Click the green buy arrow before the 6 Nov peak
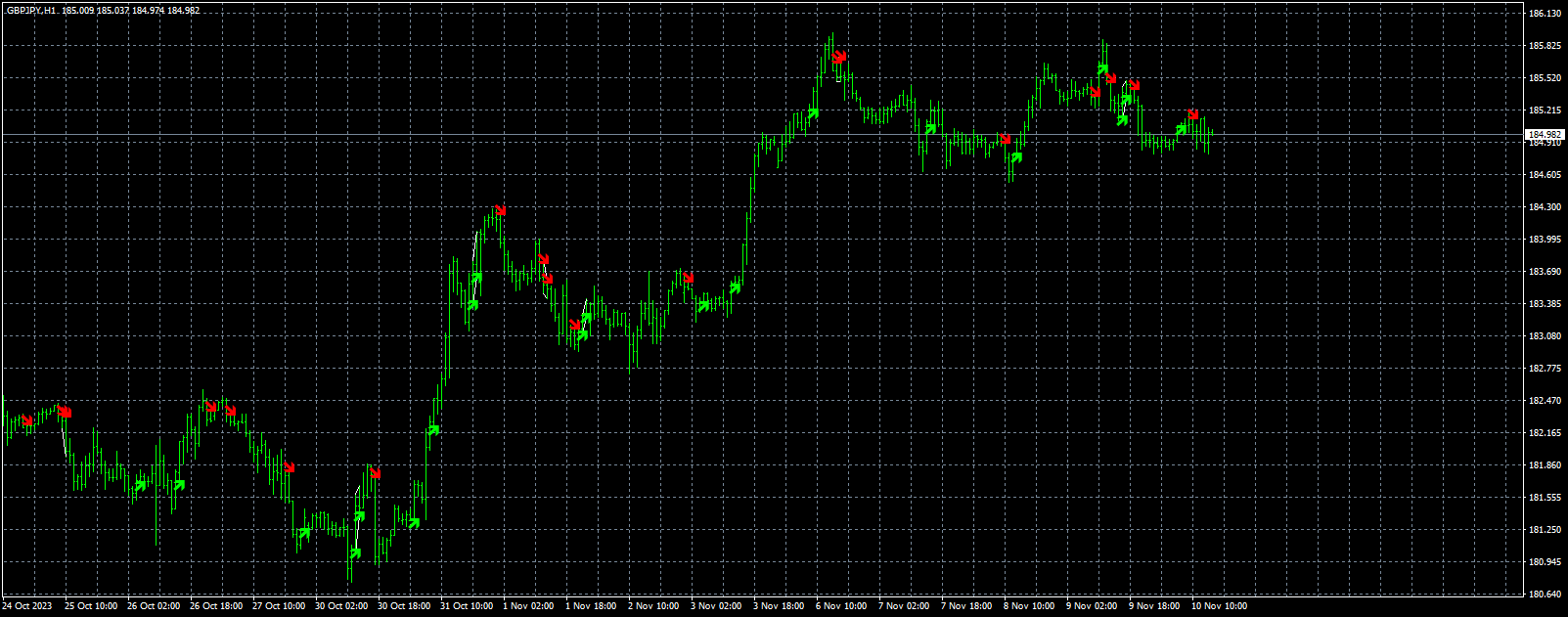 pyautogui.click(x=813, y=114)
